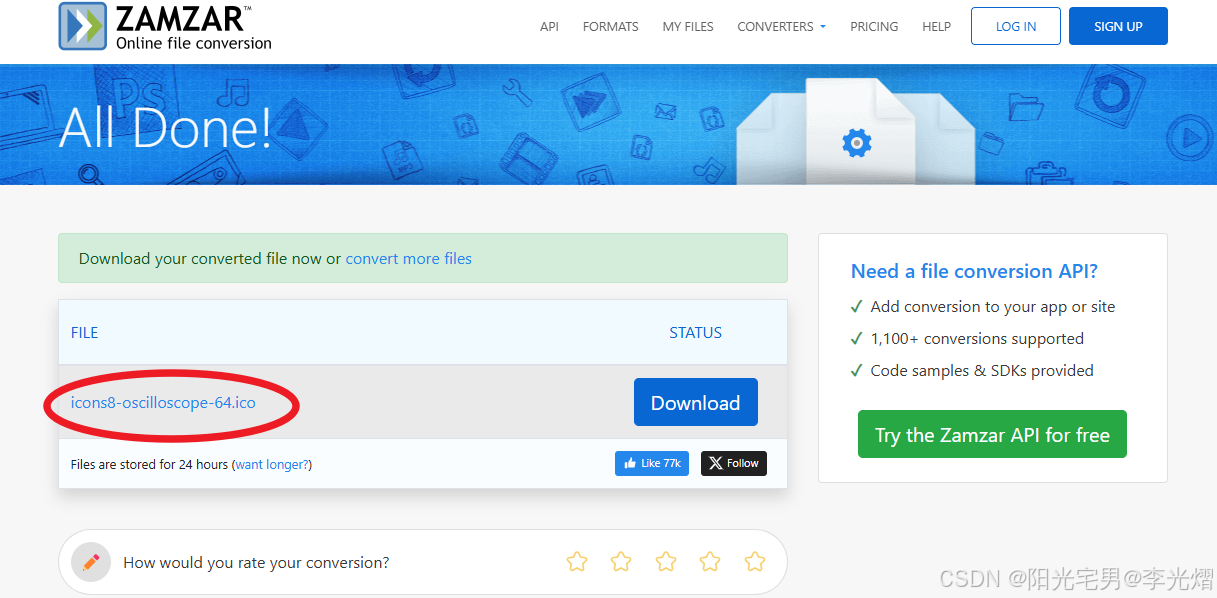Image resolution: width=1217 pixels, height=598 pixels.
Task: Click the 1,100+ conversions supported text
Action: click(x=977, y=338)
